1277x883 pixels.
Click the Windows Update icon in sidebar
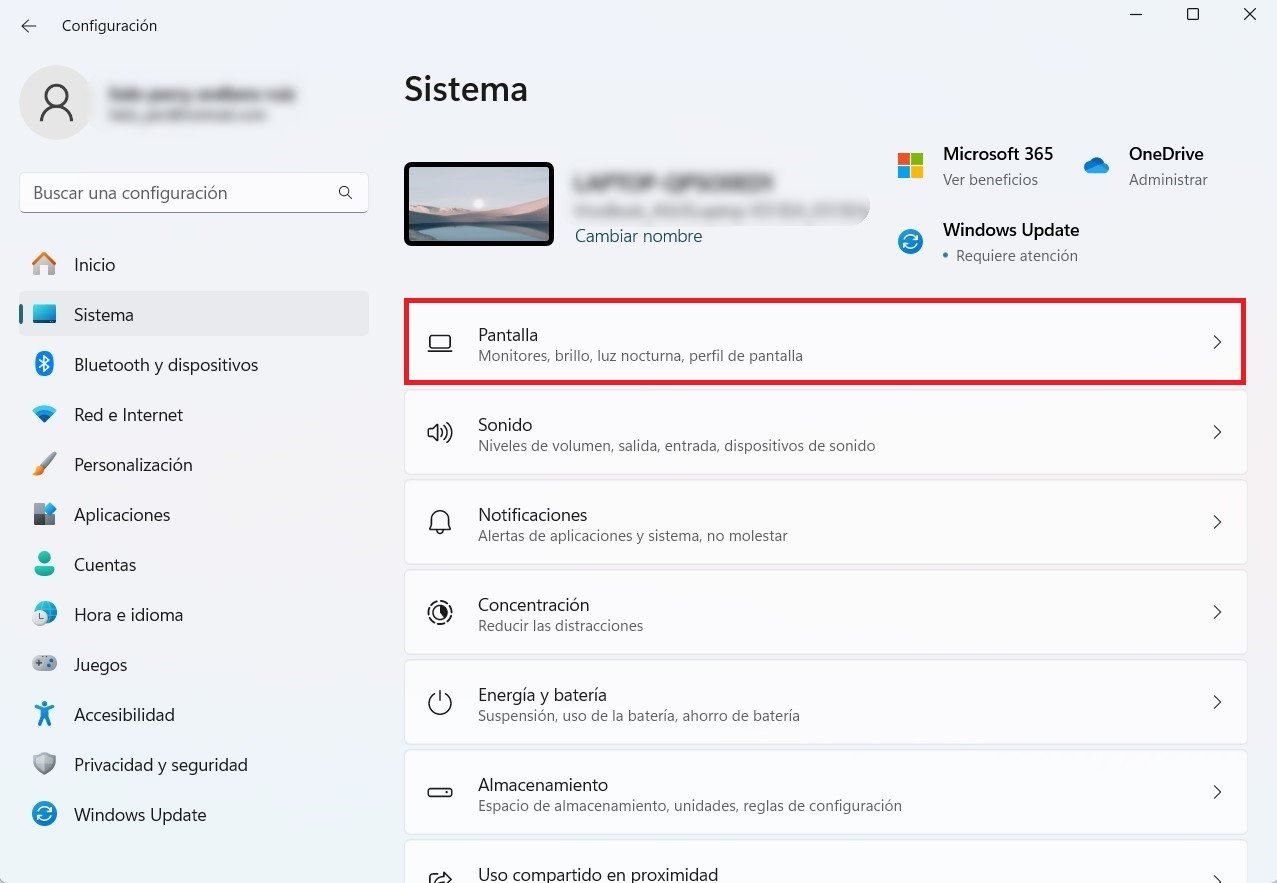(x=44, y=815)
